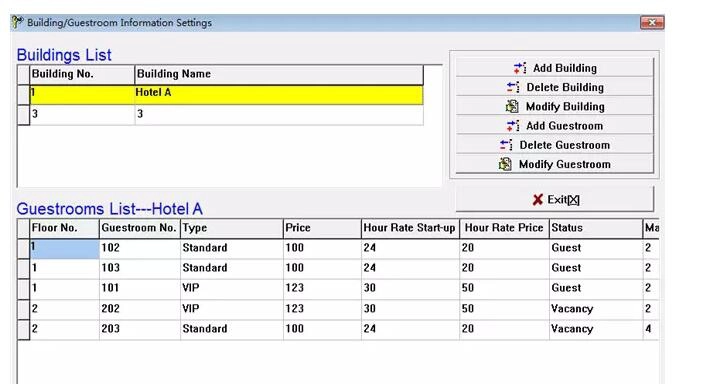Screen dimensions: 702x384
Task: Click the Building No. column header
Action: coord(82,74)
